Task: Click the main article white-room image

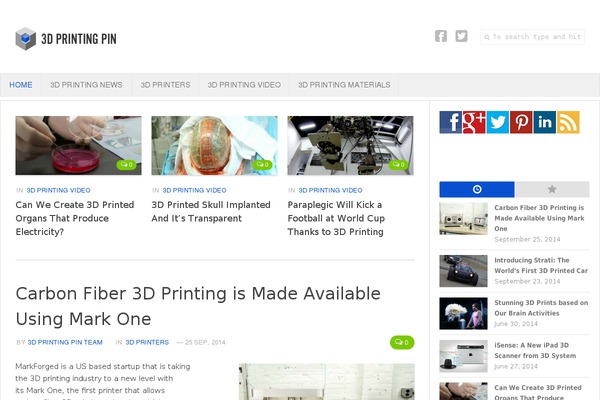Action: pyautogui.click(x=327, y=382)
